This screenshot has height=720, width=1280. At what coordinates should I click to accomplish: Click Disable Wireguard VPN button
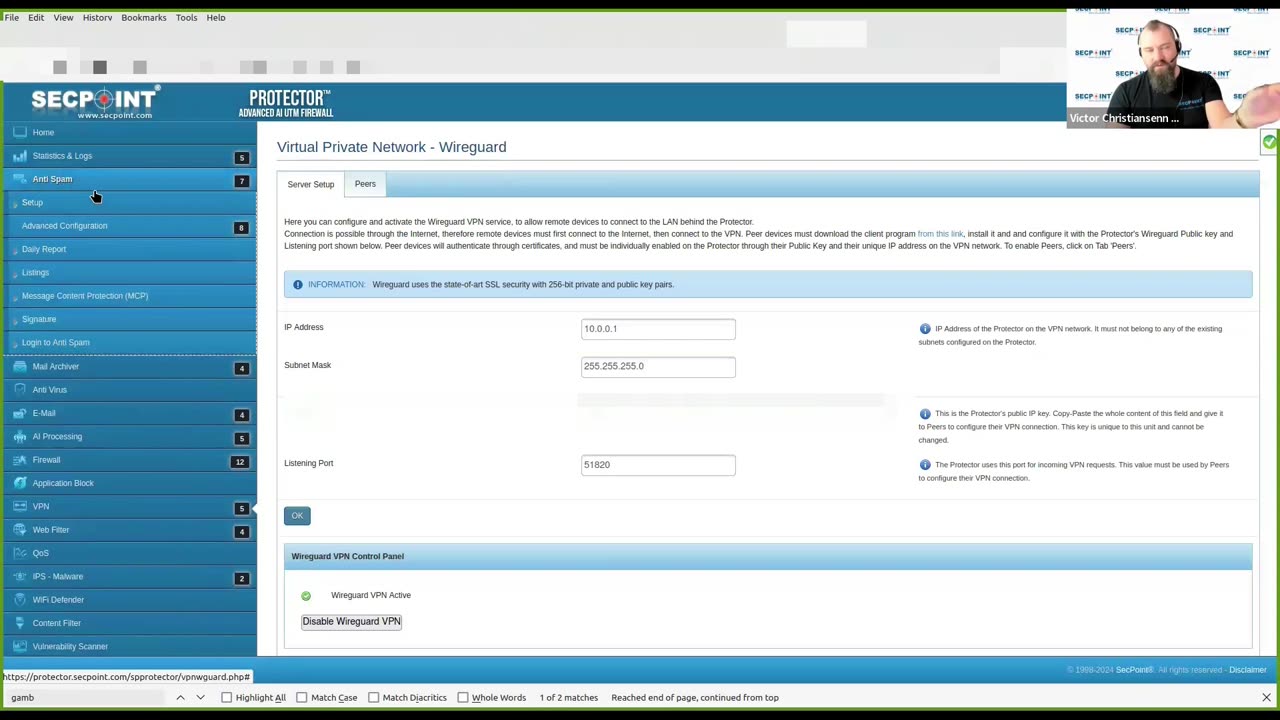coord(351,621)
